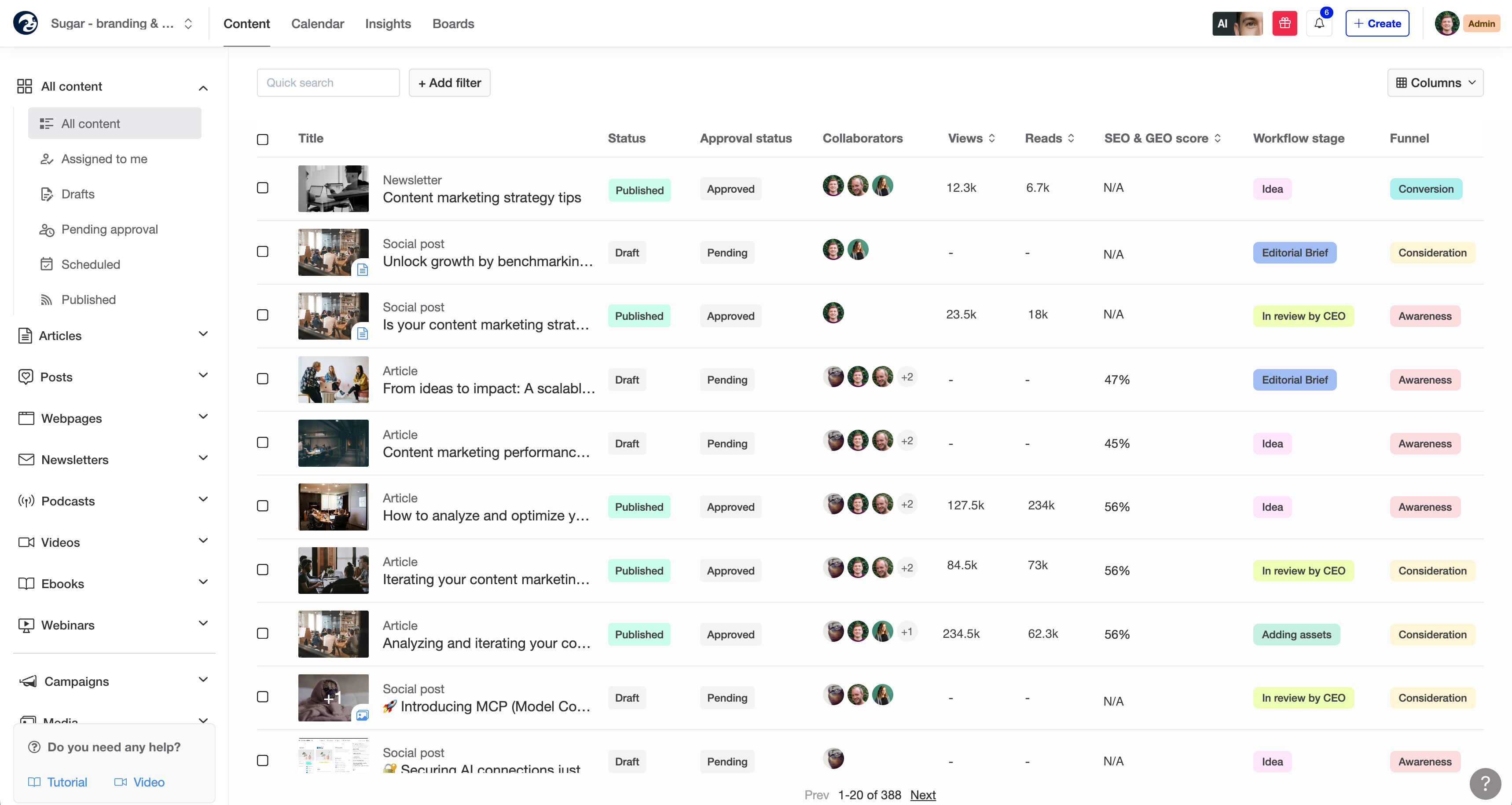Click the Conversion funnel tag
1512x805 pixels.
(x=1425, y=189)
